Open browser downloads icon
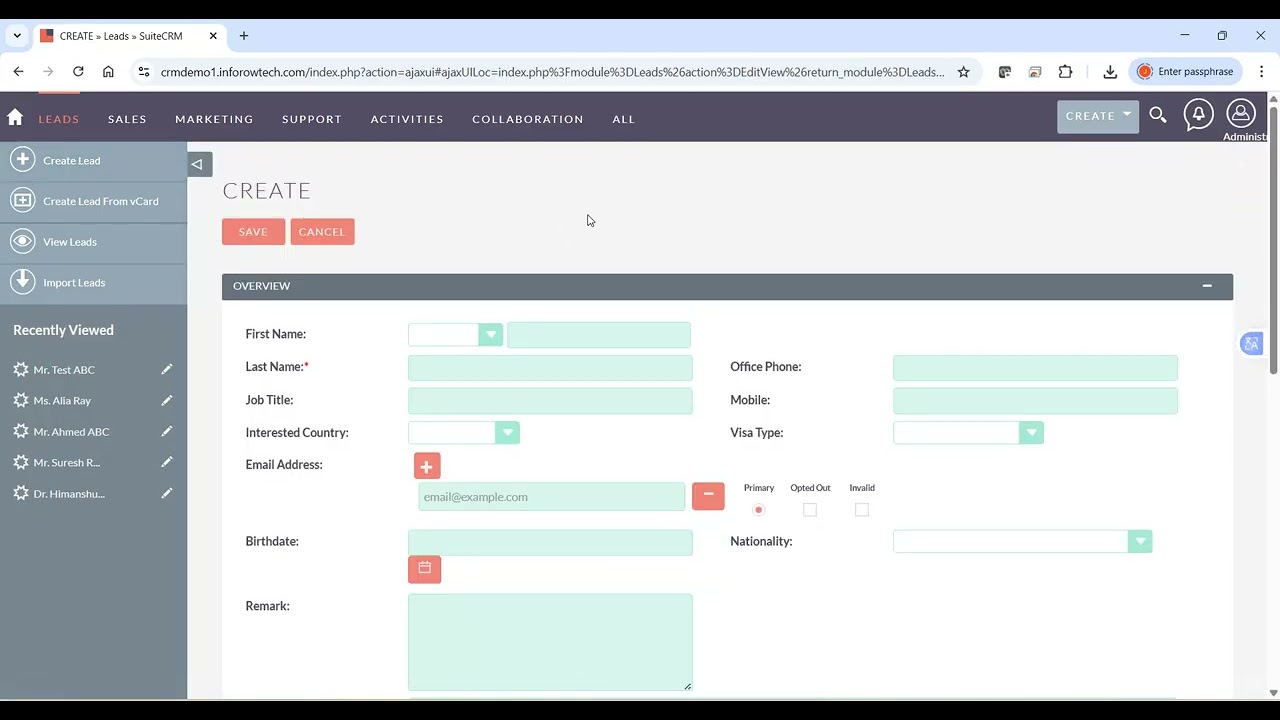The height and width of the screenshot is (720, 1280). 1110,72
